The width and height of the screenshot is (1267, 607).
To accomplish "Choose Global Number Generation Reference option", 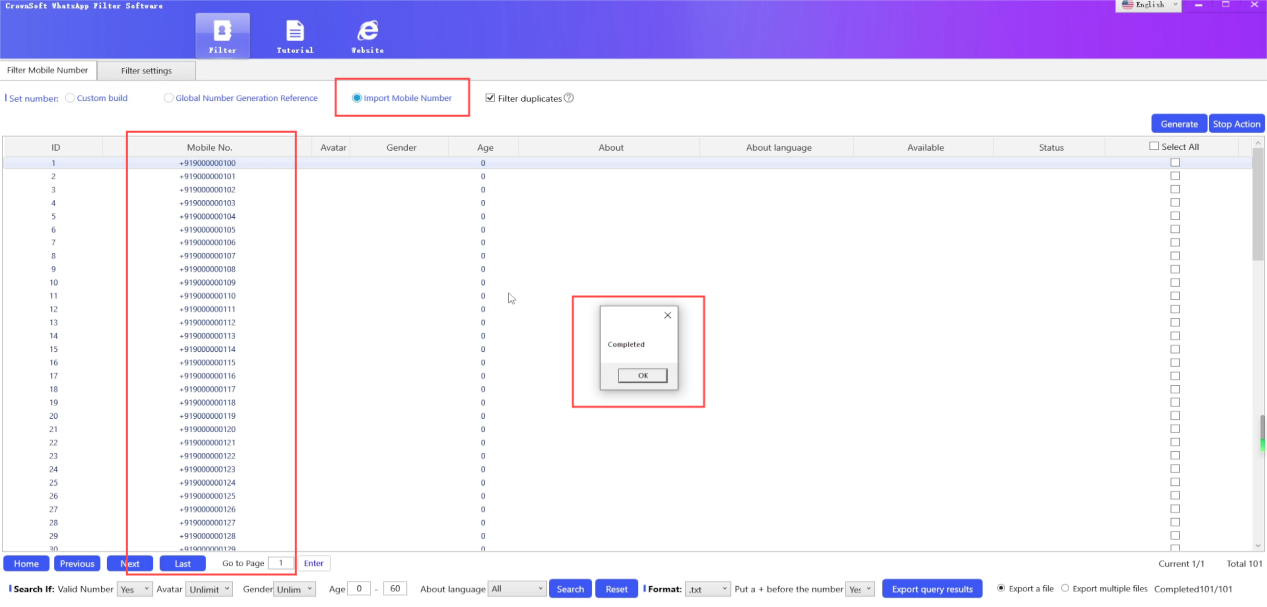I will pyautogui.click(x=168, y=98).
